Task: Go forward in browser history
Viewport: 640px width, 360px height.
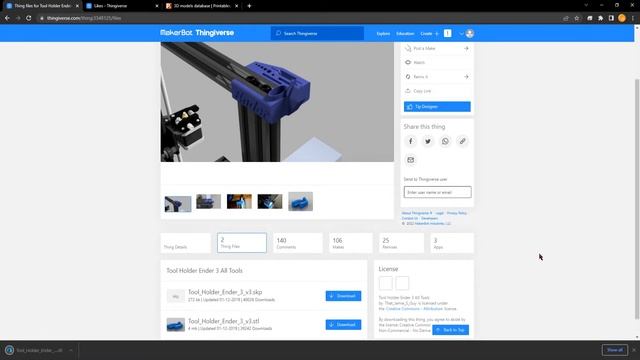Action: (18, 18)
